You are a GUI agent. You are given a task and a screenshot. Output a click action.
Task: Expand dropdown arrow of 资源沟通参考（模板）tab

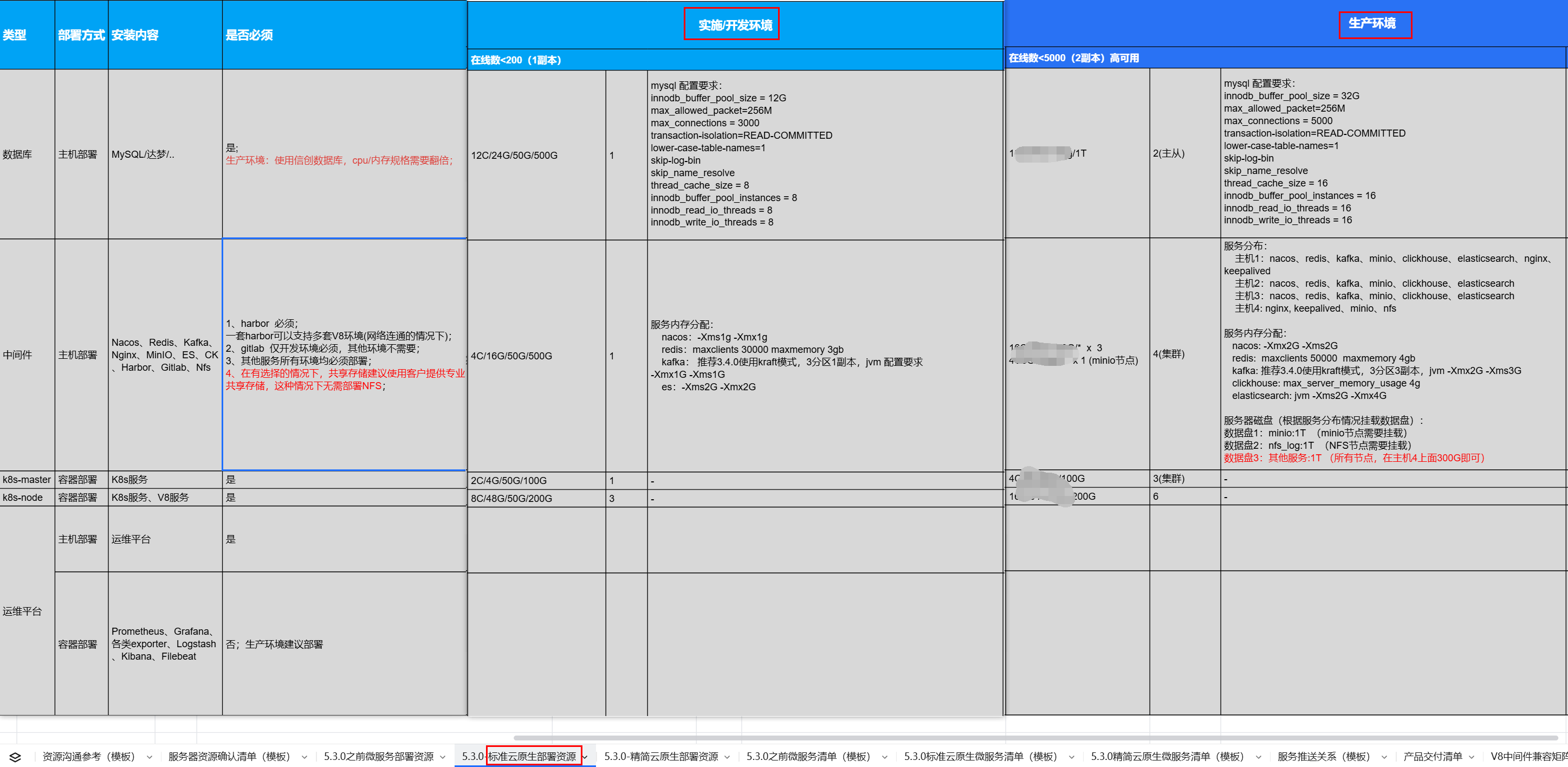pos(149,757)
